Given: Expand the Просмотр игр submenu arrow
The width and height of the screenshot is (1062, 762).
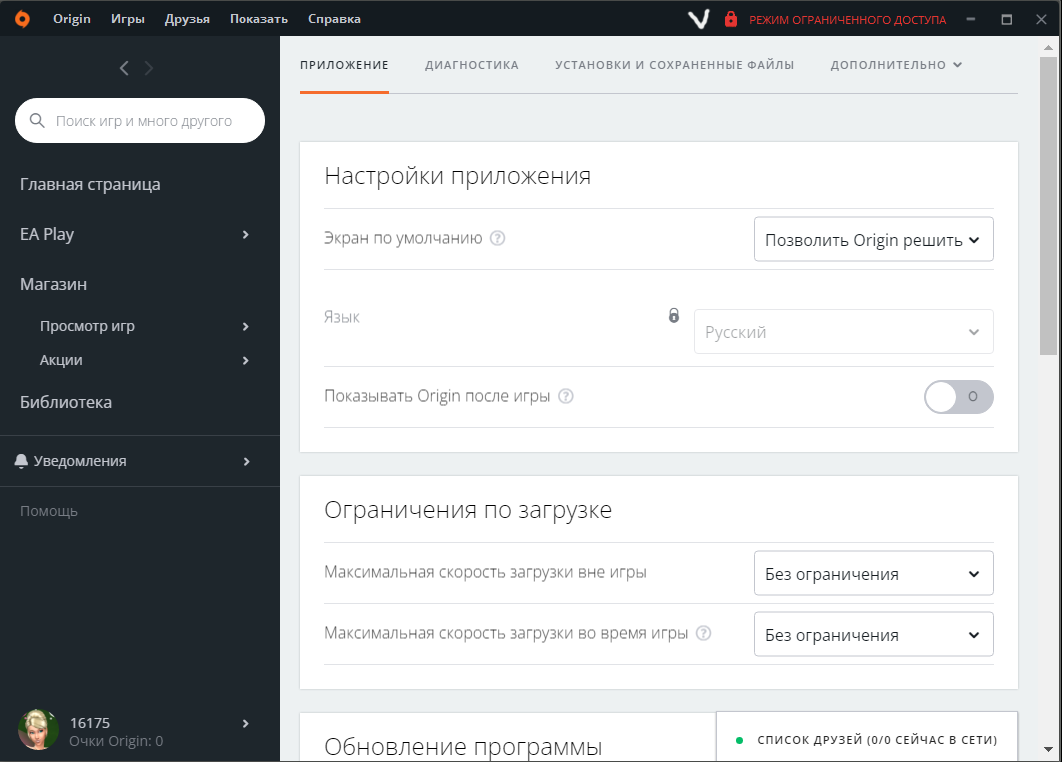Looking at the screenshot, I should pyautogui.click(x=246, y=326).
